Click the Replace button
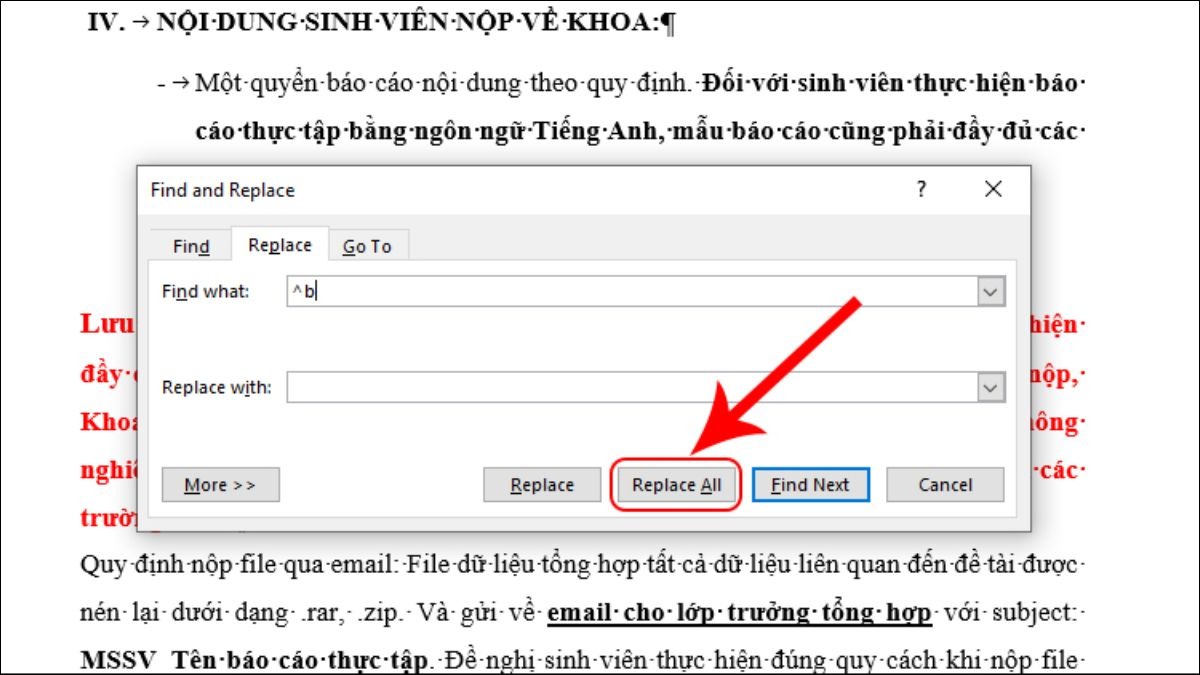Image resolution: width=1200 pixels, height=675 pixels. coord(542,485)
